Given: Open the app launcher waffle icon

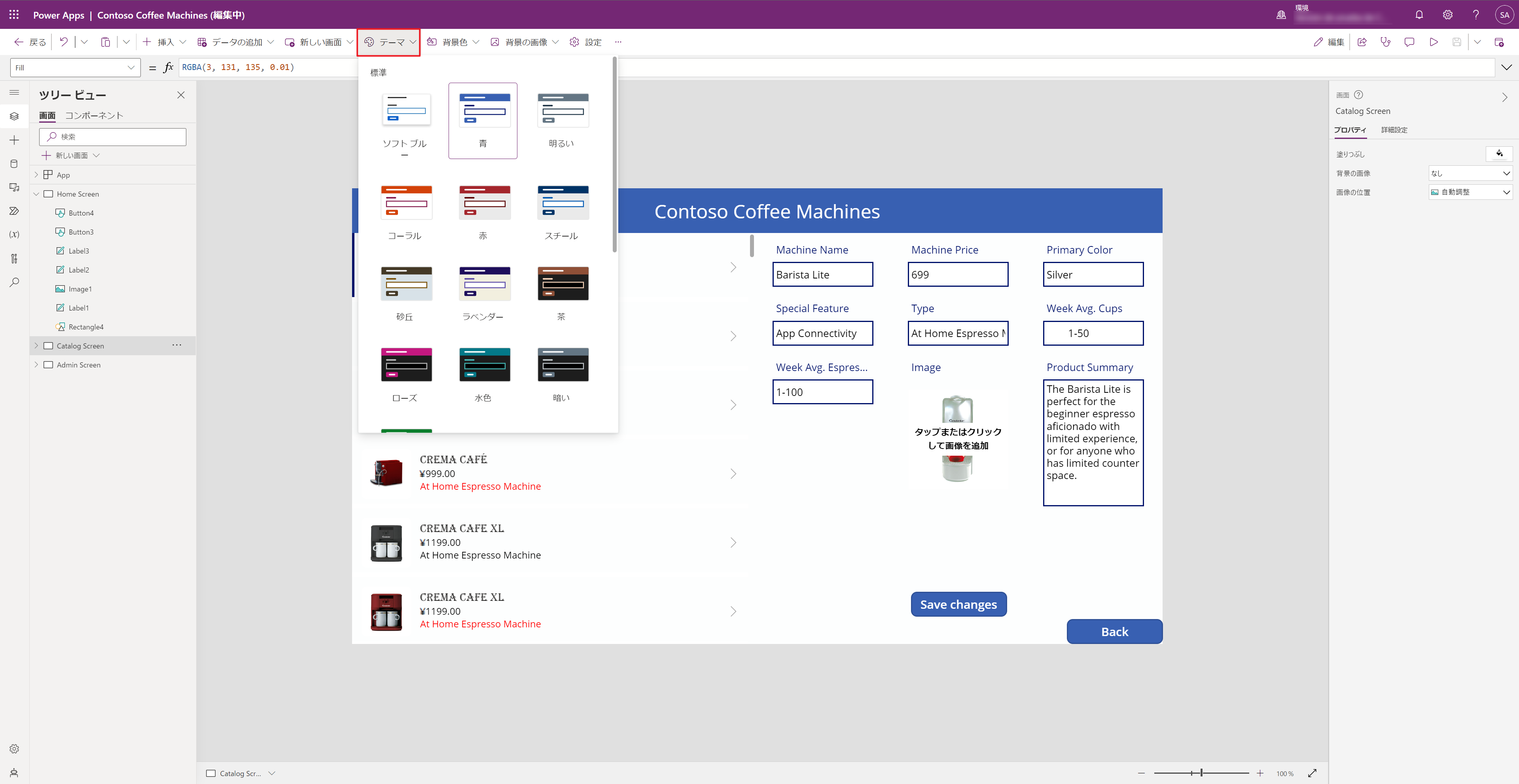Looking at the screenshot, I should pos(14,15).
